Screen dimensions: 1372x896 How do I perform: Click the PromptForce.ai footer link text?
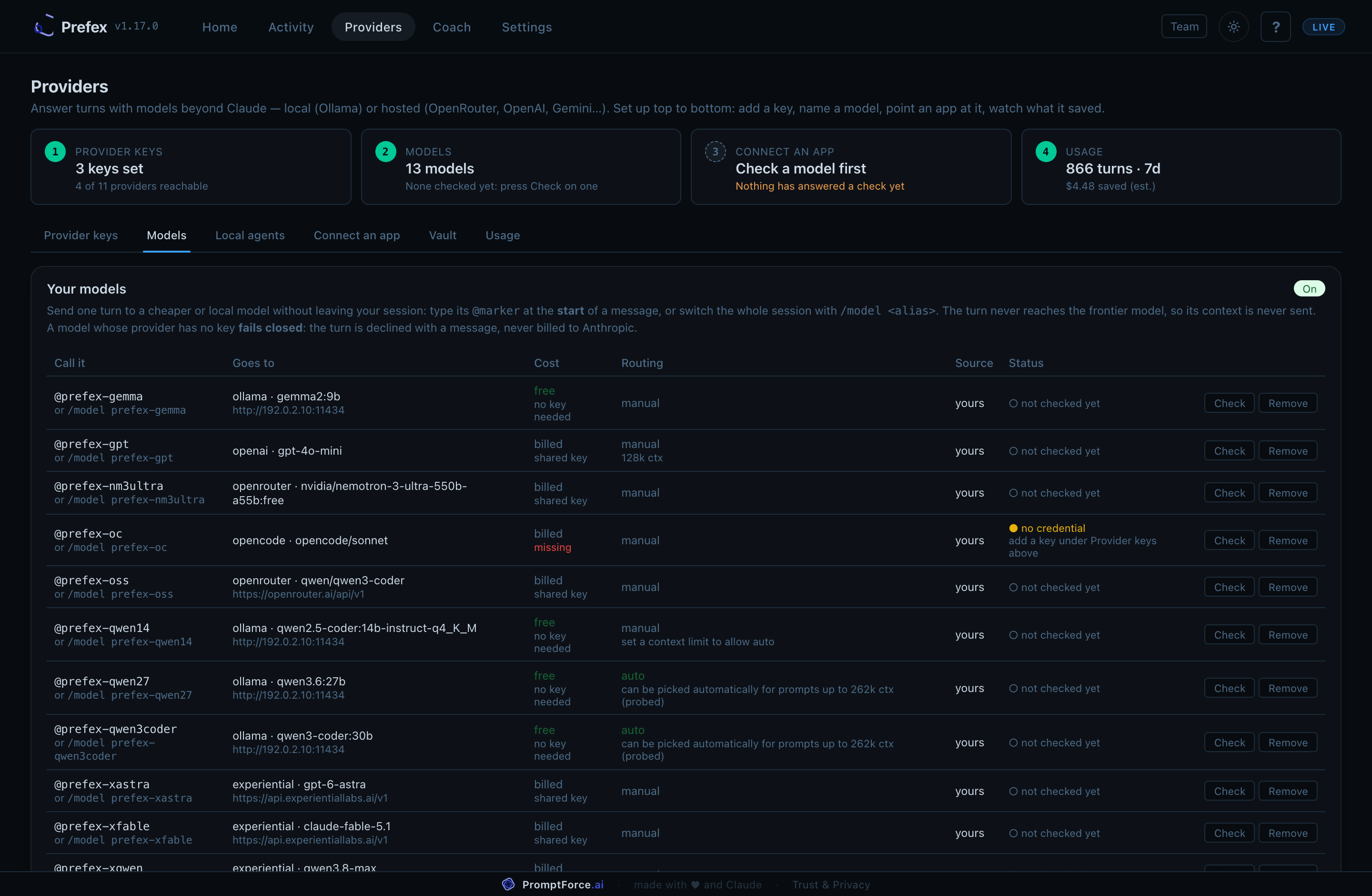pos(563,885)
